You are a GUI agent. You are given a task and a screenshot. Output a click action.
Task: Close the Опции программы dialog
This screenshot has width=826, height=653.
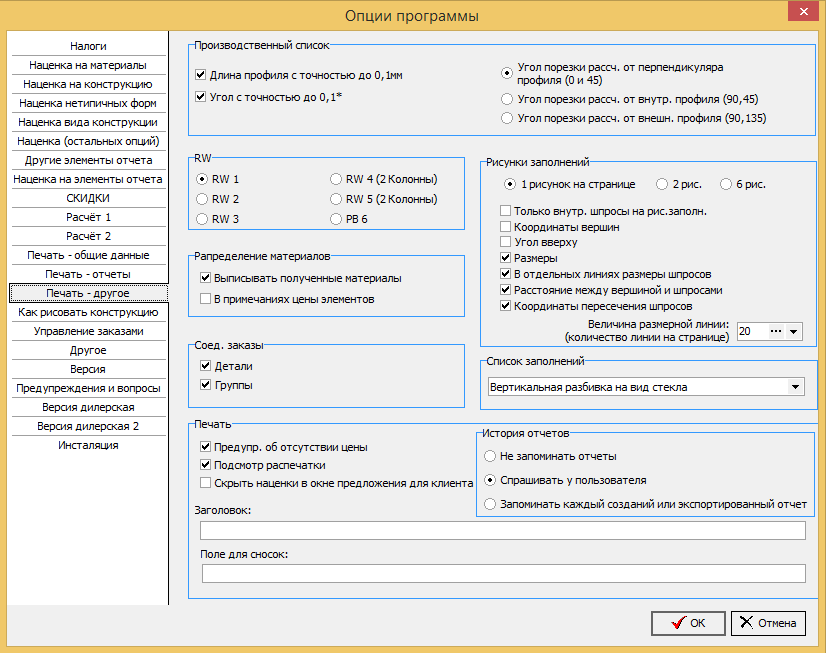point(803,12)
